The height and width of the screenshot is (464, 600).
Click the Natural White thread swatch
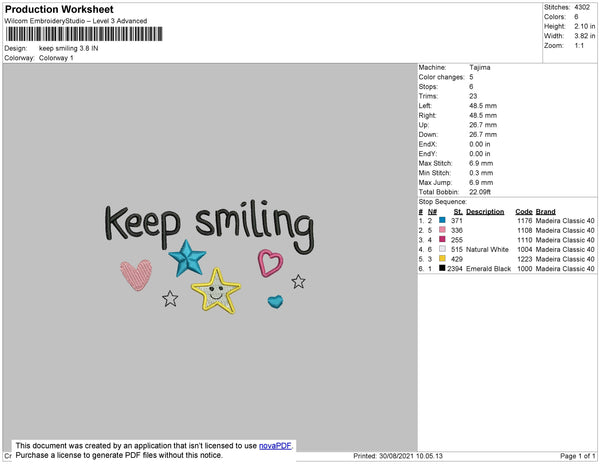pos(442,249)
